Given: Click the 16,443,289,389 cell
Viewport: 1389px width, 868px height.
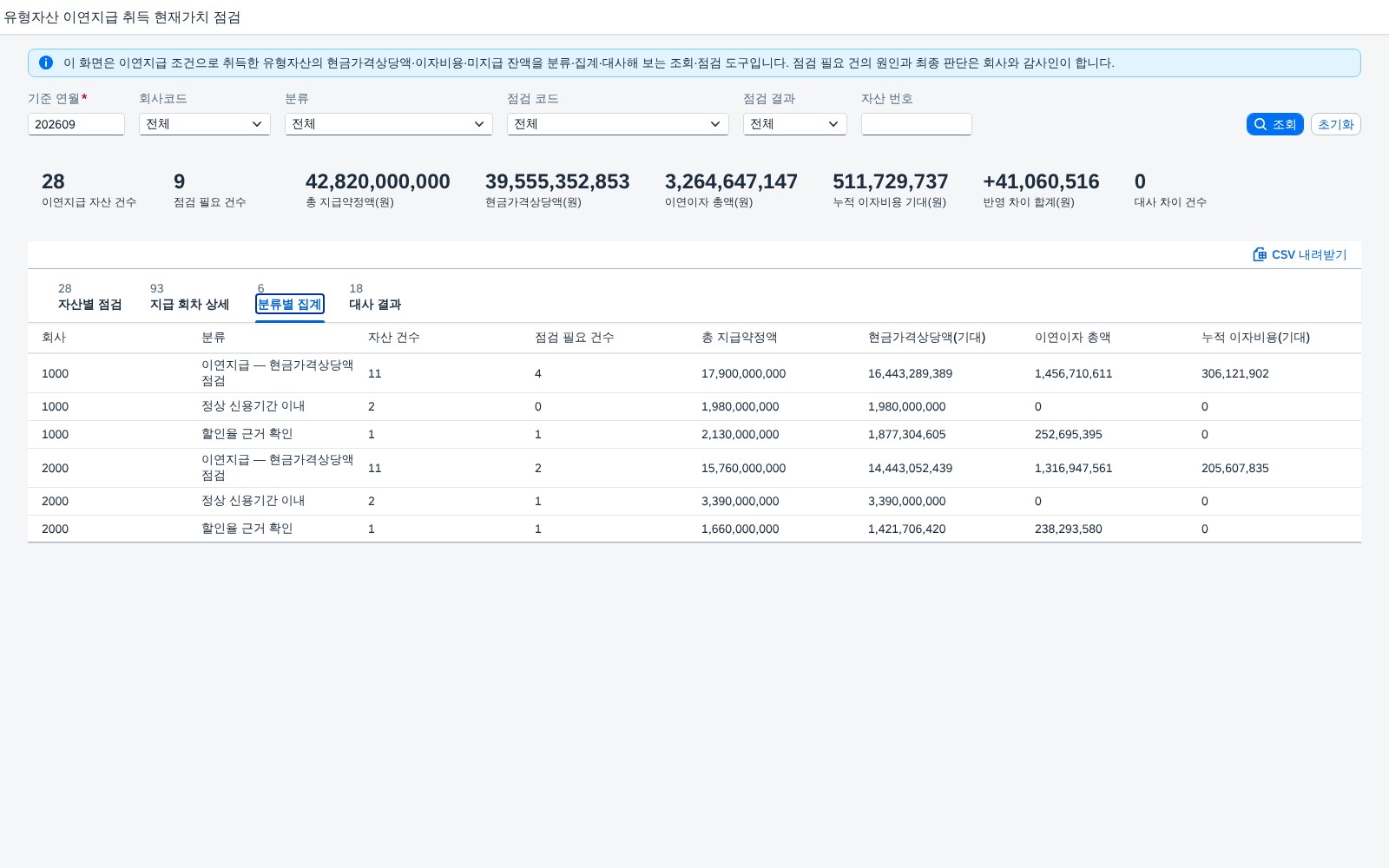Looking at the screenshot, I should [910, 374].
